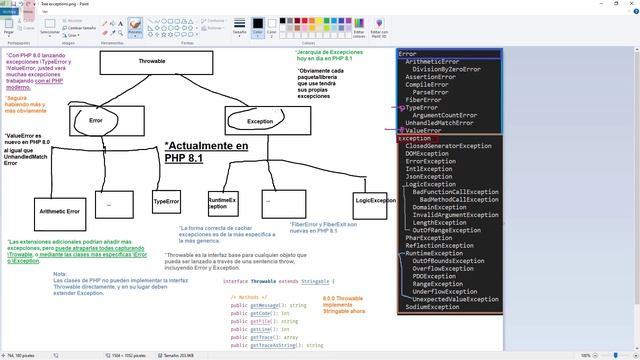Click the '*Actualmente en PHP 8.1' heading
The width and height of the screenshot is (640, 360).
pos(206,152)
